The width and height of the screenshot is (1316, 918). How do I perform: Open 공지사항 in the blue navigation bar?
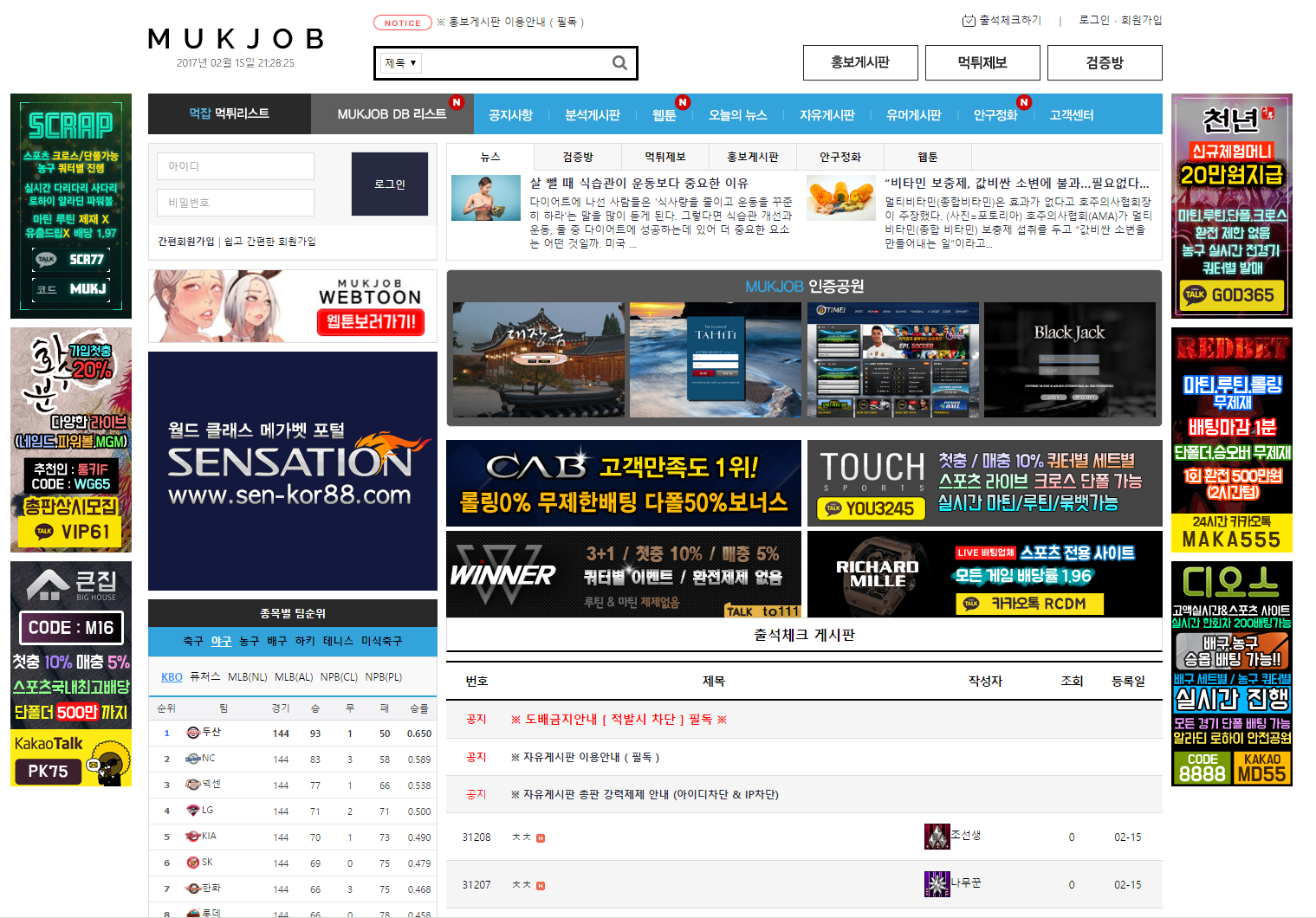point(510,115)
